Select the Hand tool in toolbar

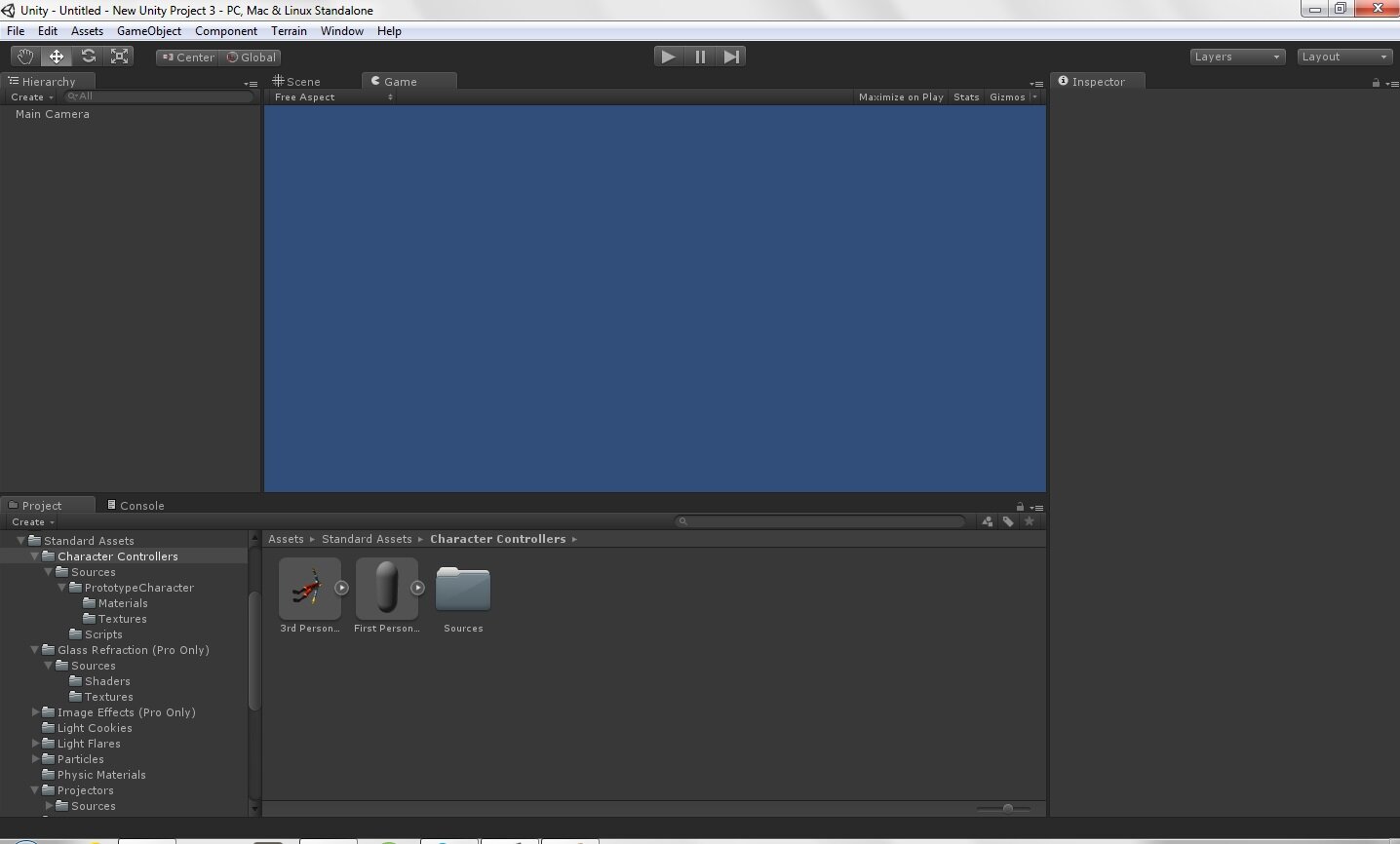pyautogui.click(x=24, y=57)
